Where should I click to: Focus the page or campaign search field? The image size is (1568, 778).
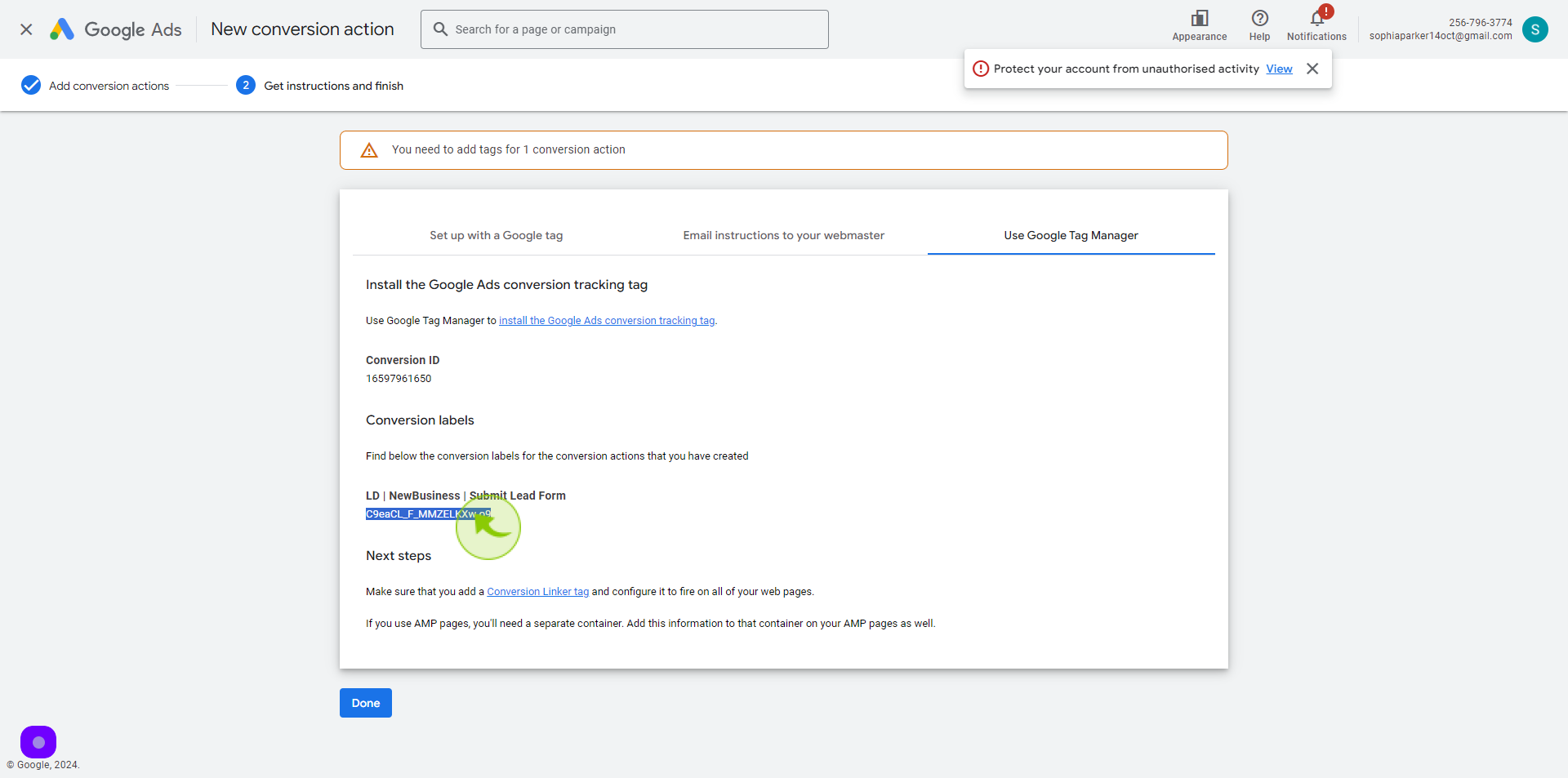625,29
